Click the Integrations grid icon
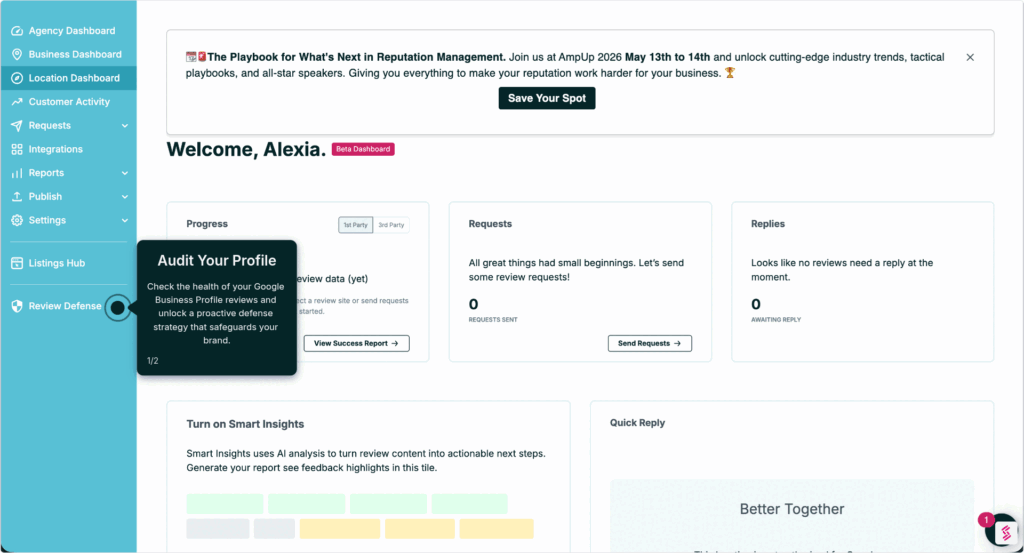 tap(17, 149)
